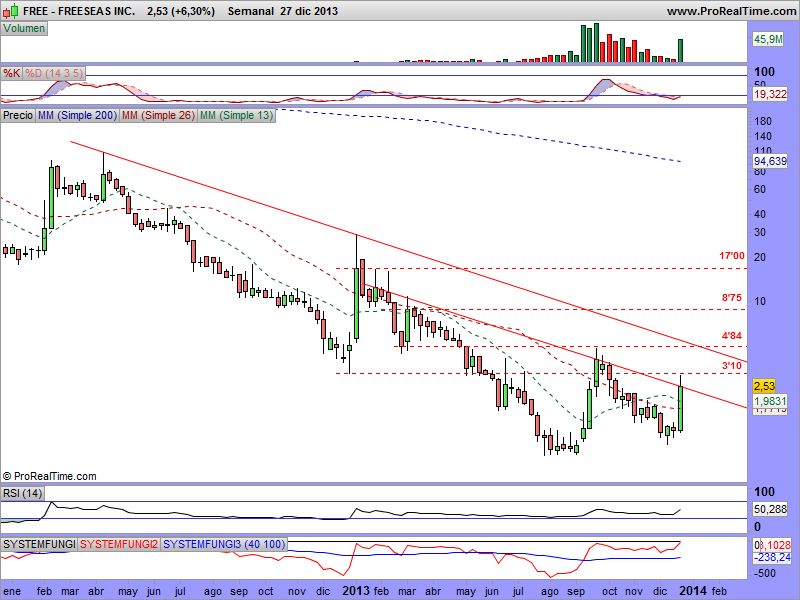Click the -238,24 indicator value
The image size is (800, 600).
[x=772, y=557]
